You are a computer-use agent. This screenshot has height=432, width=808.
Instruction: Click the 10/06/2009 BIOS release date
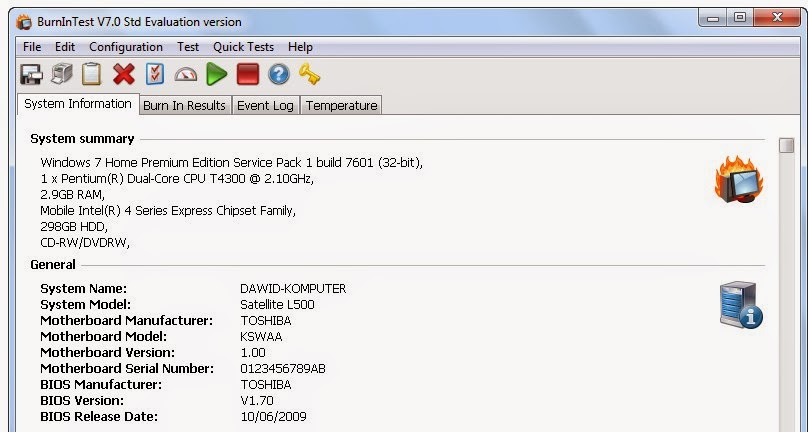click(x=274, y=417)
